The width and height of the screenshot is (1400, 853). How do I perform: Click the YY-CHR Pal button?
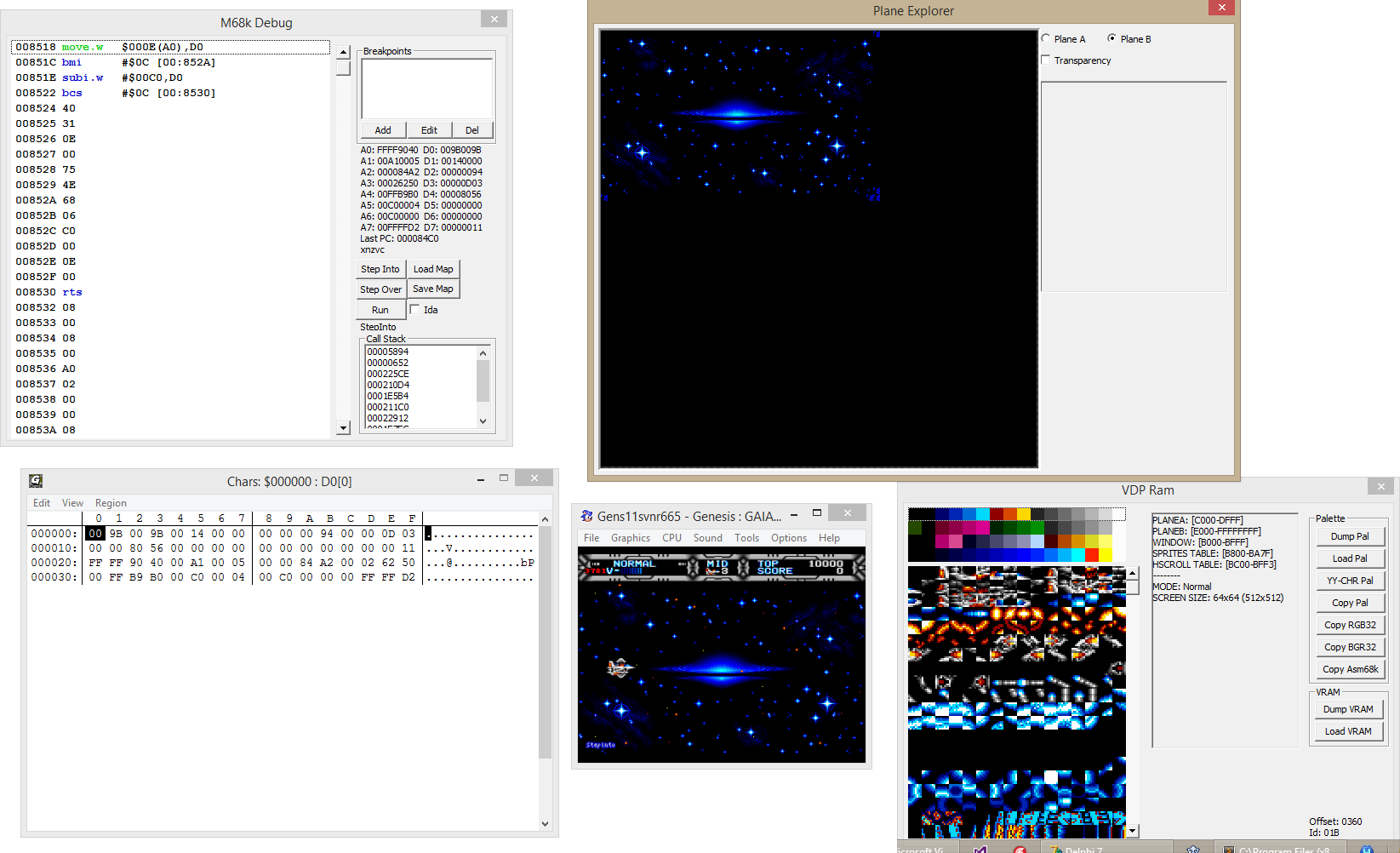(1350, 581)
